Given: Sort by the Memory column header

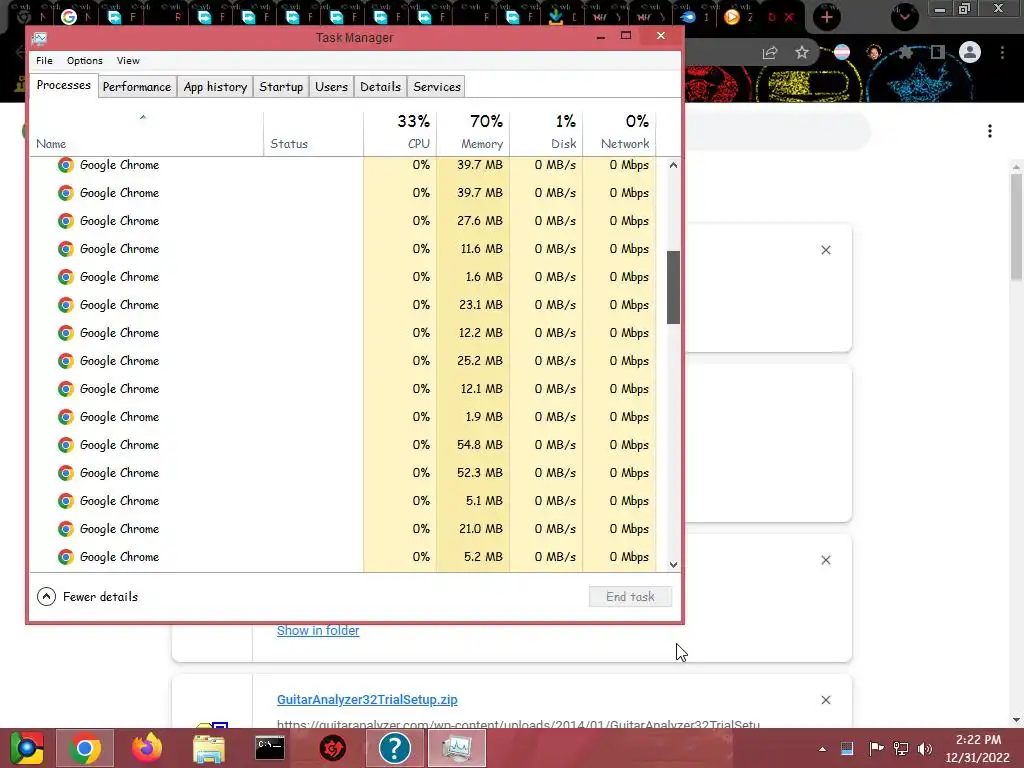Looking at the screenshot, I should (x=473, y=133).
